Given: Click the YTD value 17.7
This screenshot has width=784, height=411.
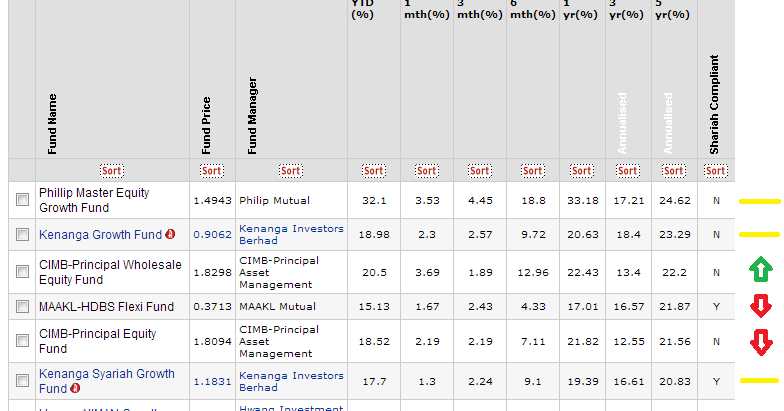Looking at the screenshot, I should tap(374, 382).
